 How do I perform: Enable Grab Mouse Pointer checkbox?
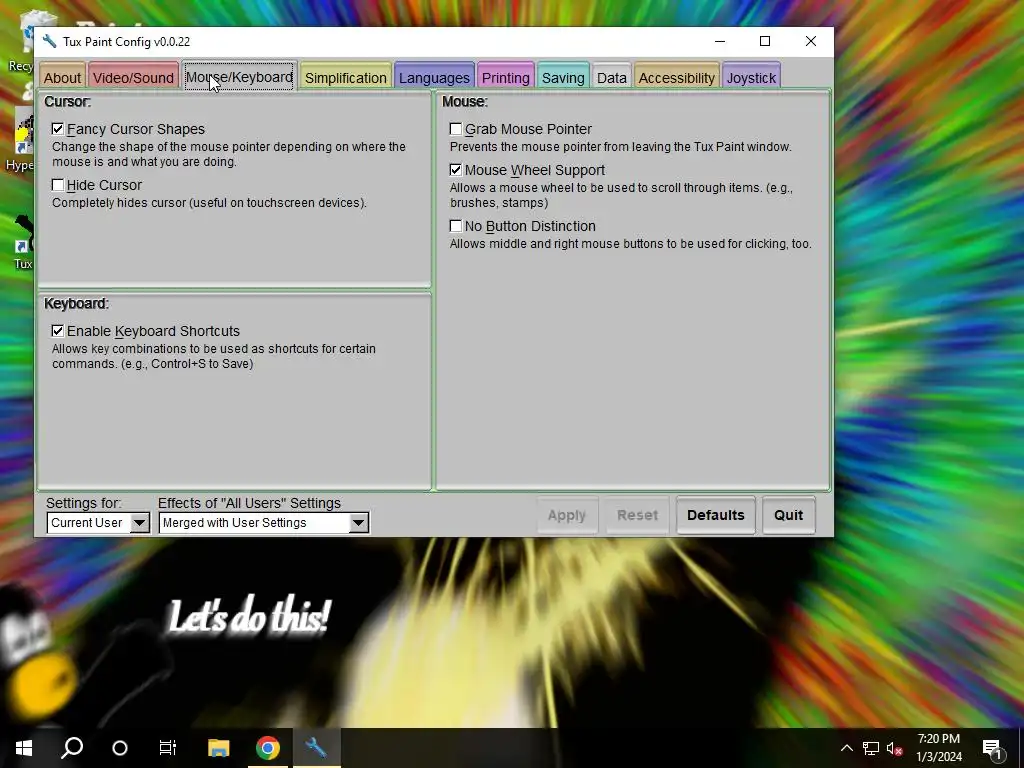click(456, 129)
